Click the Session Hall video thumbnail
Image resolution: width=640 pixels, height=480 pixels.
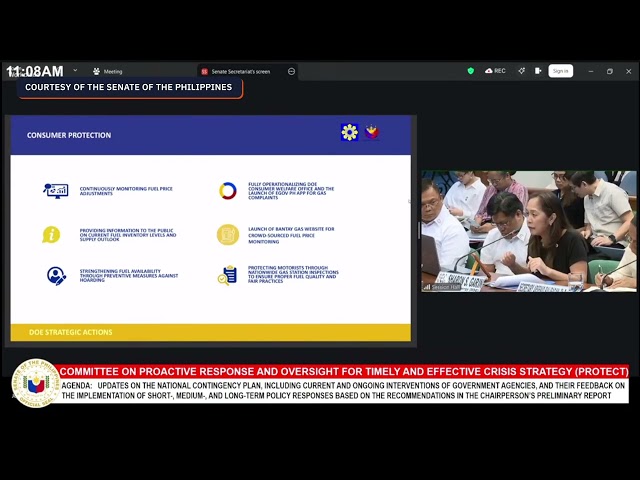(529, 231)
